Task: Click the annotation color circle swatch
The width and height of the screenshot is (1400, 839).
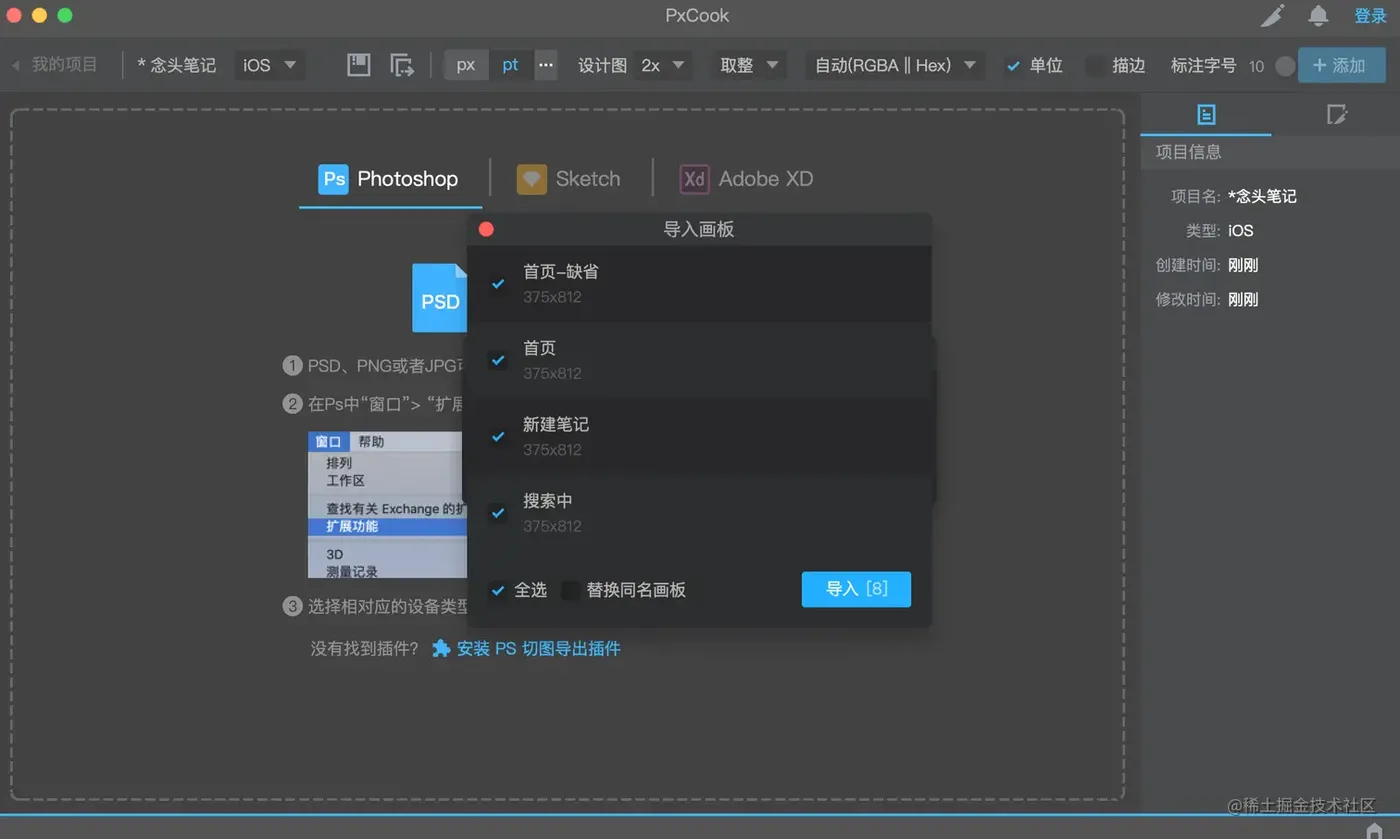Action: click(1285, 66)
